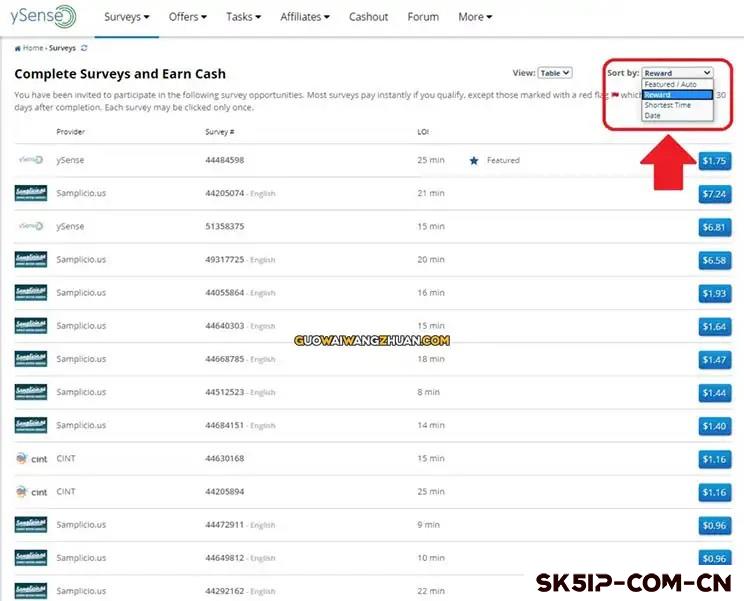This screenshot has height=601, width=744.
Task: Click the $1.47 reward button
Action: click(x=715, y=360)
